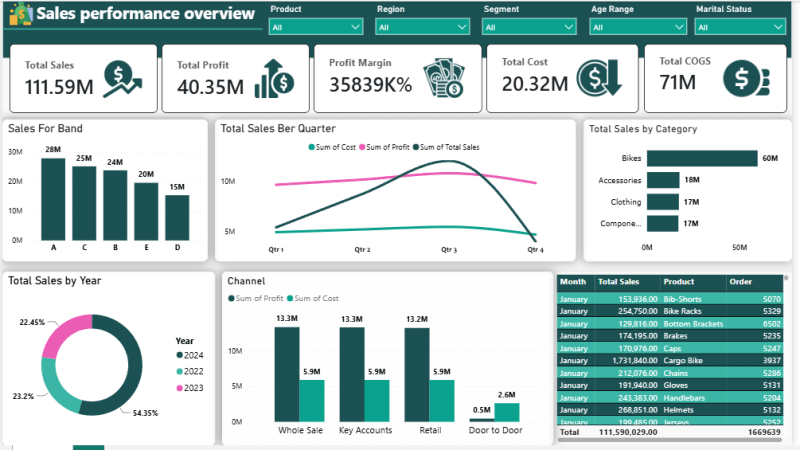Viewport: 800px width, 450px height.
Task: Click Sum of Cost legend in Channel chart
Action: click(x=313, y=298)
